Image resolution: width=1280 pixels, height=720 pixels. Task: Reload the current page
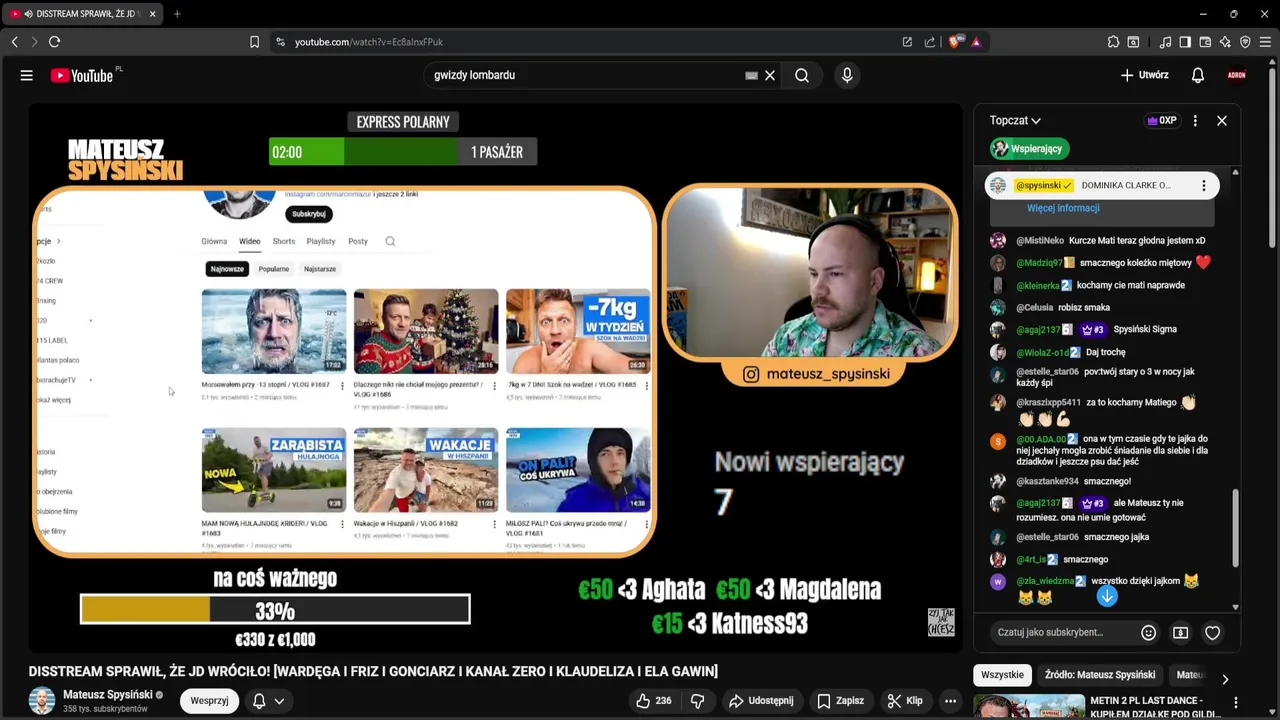click(55, 42)
